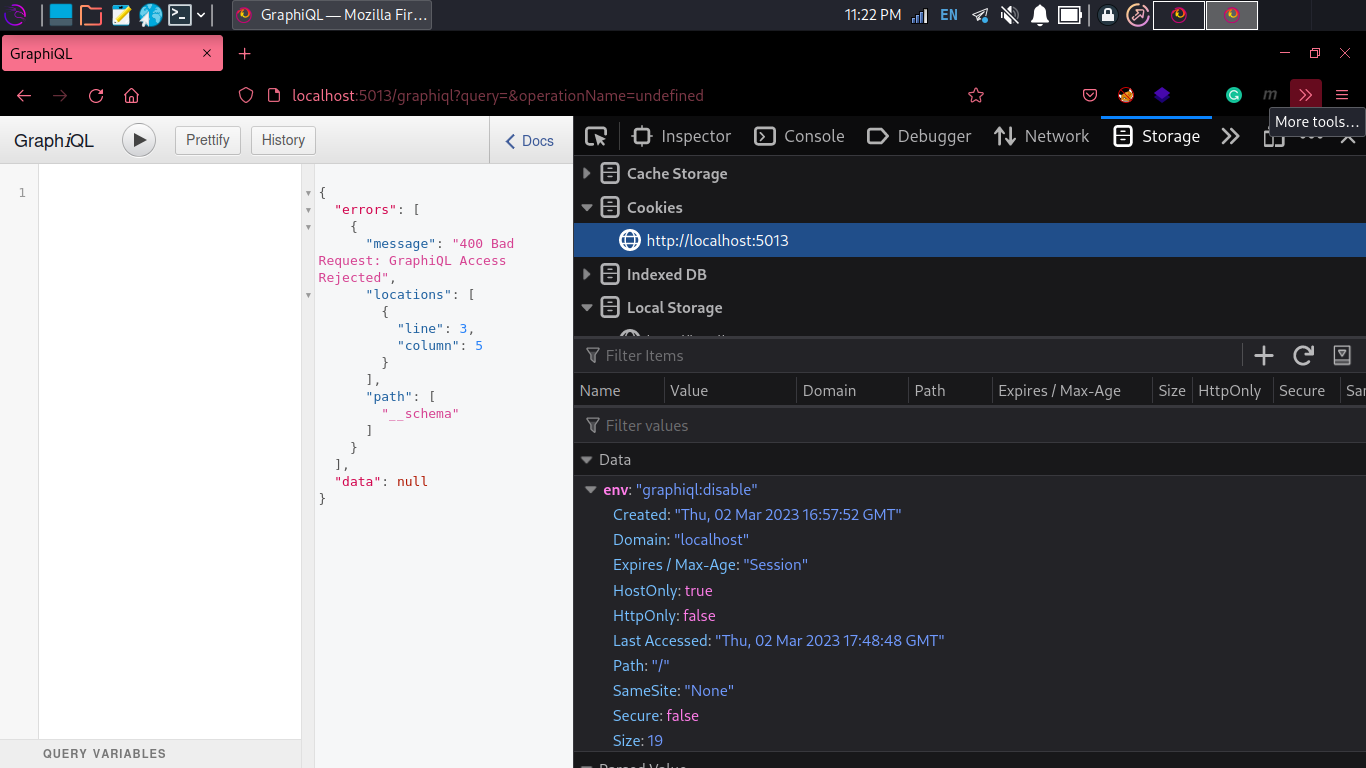Image resolution: width=1366 pixels, height=768 pixels.
Task: Add a new cookie with plus icon
Action: tap(1264, 355)
